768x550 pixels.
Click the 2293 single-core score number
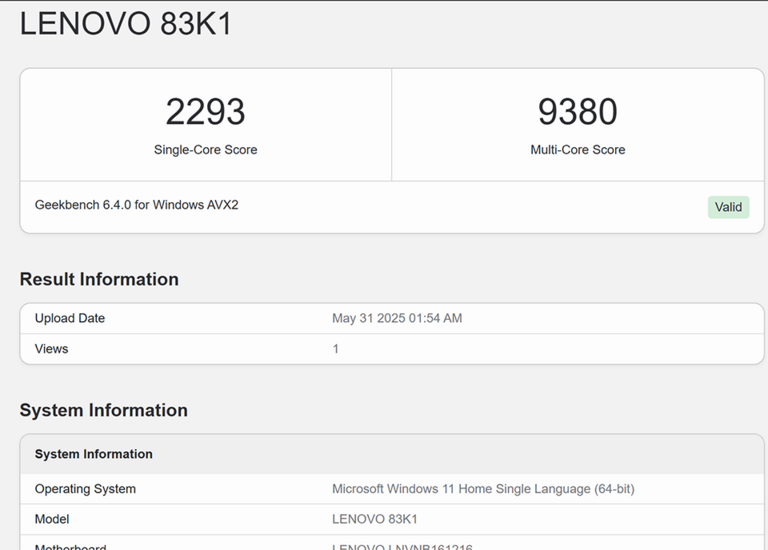pyautogui.click(x=205, y=112)
